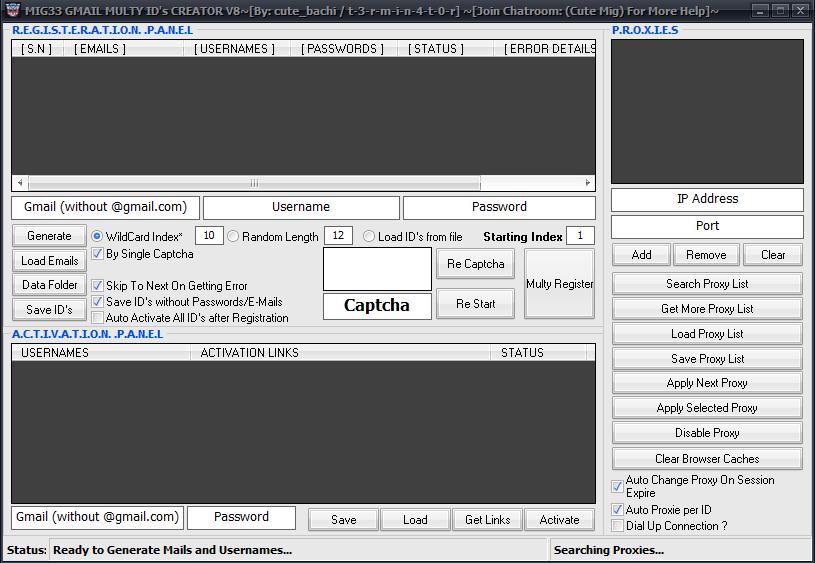Click the Searching Proxies... status text
Screen dimensions: 815x563
point(609,550)
